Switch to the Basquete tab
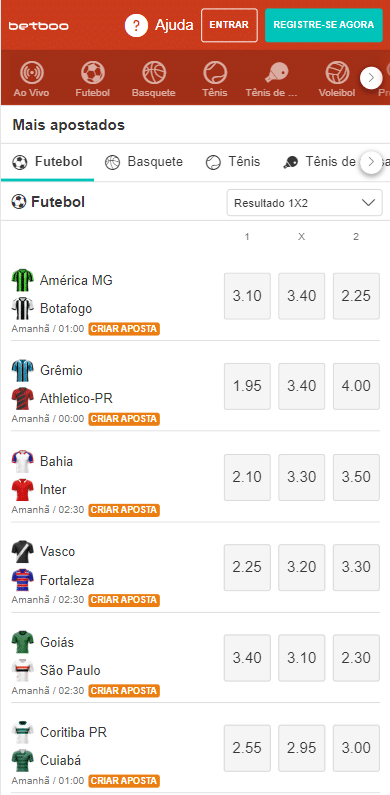The height and width of the screenshot is (795, 390). (x=144, y=162)
